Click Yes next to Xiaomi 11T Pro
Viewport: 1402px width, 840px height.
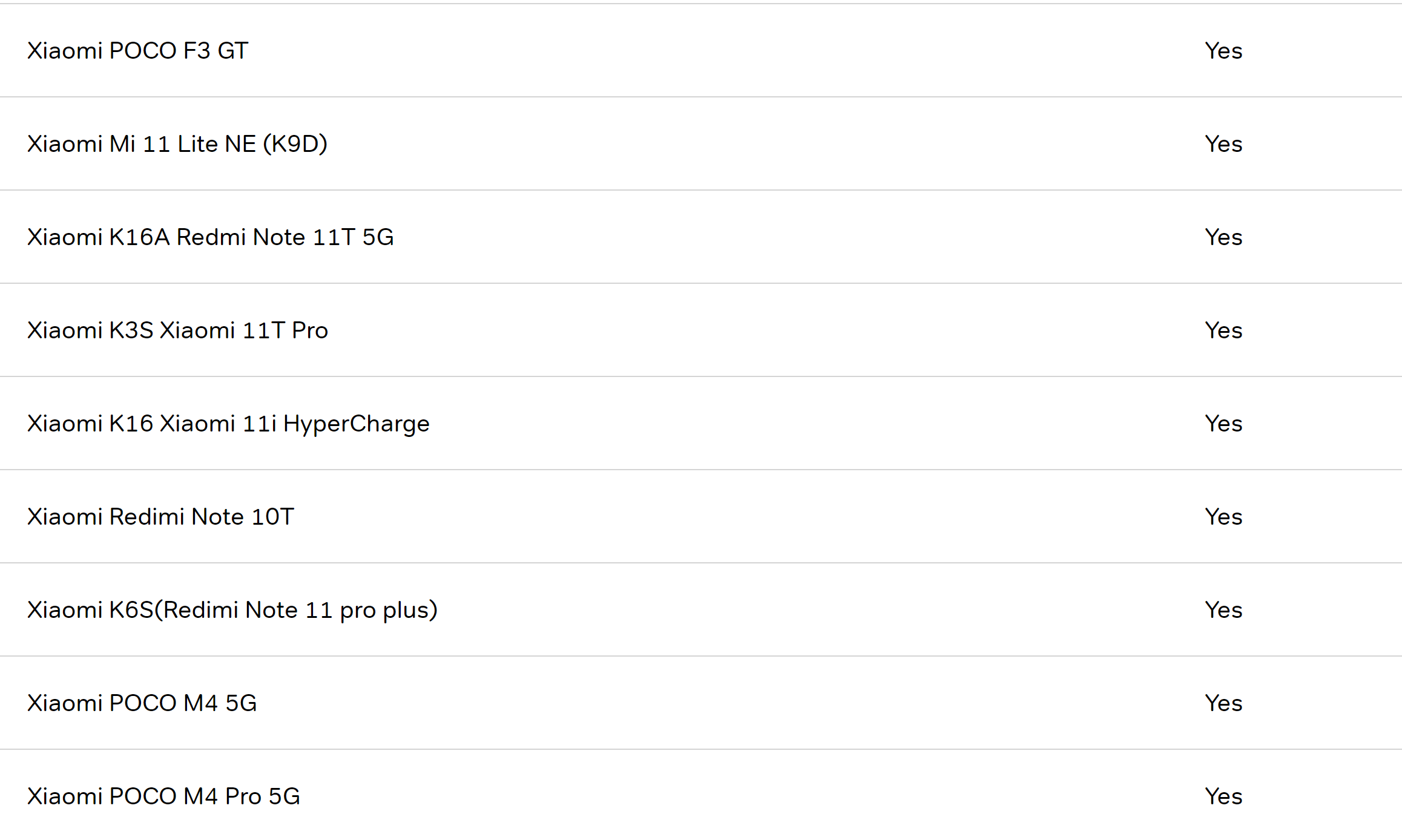tap(1223, 330)
